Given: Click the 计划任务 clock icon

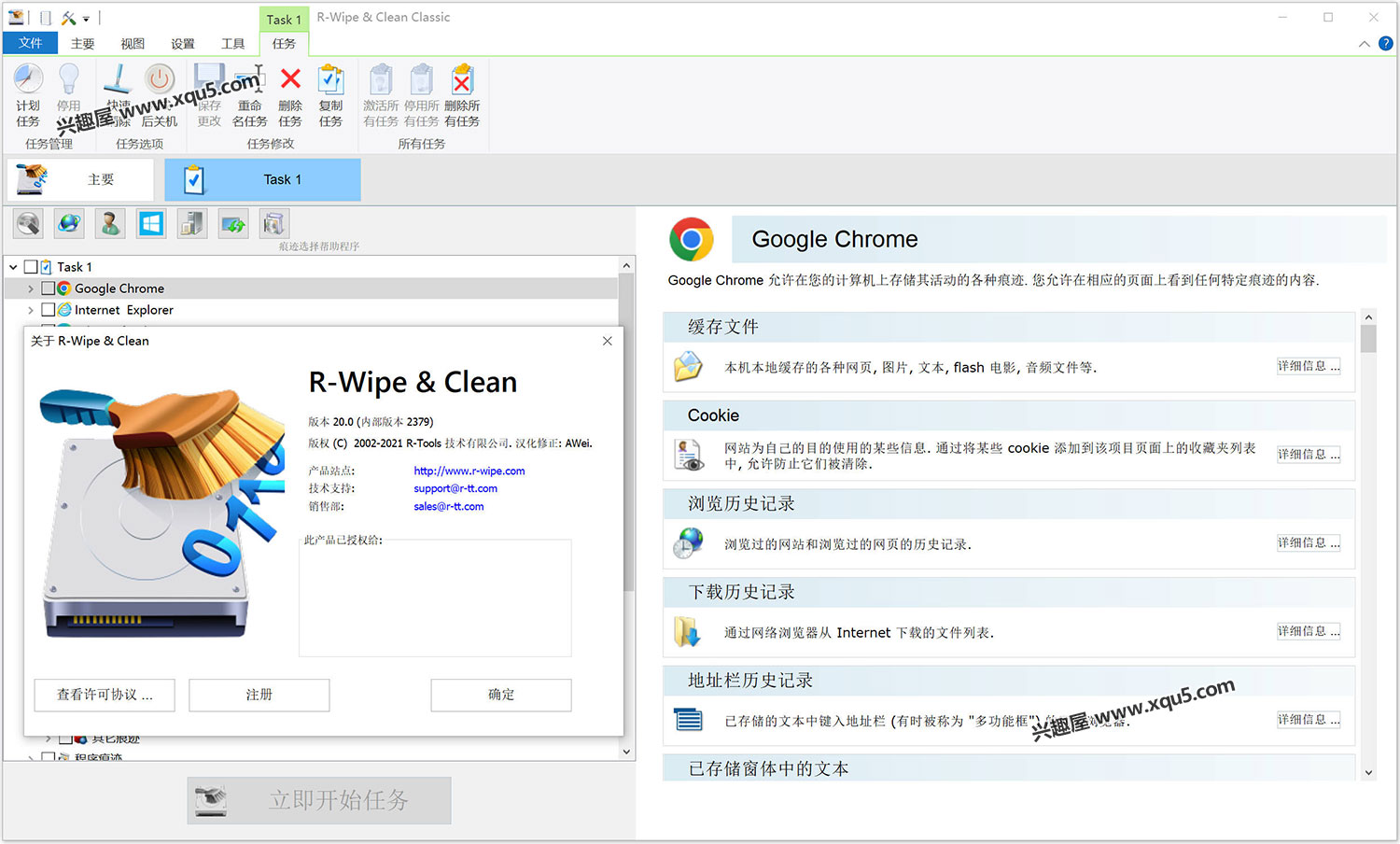Looking at the screenshot, I should [x=28, y=81].
